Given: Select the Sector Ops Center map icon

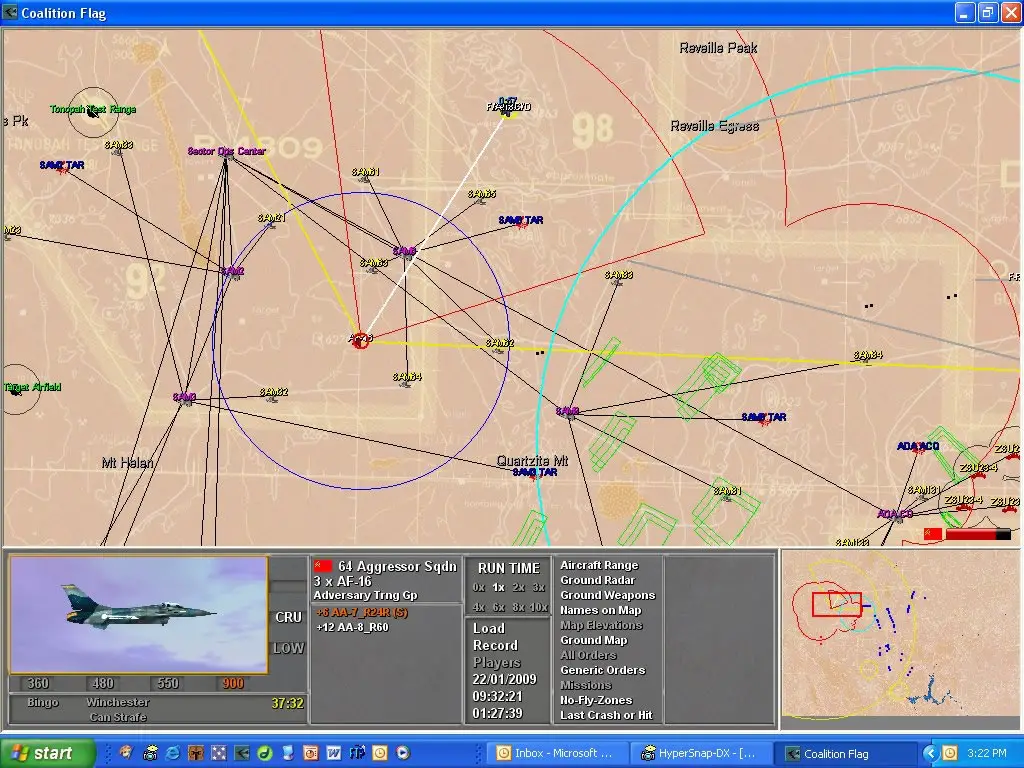Looking at the screenshot, I should [225, 158].
